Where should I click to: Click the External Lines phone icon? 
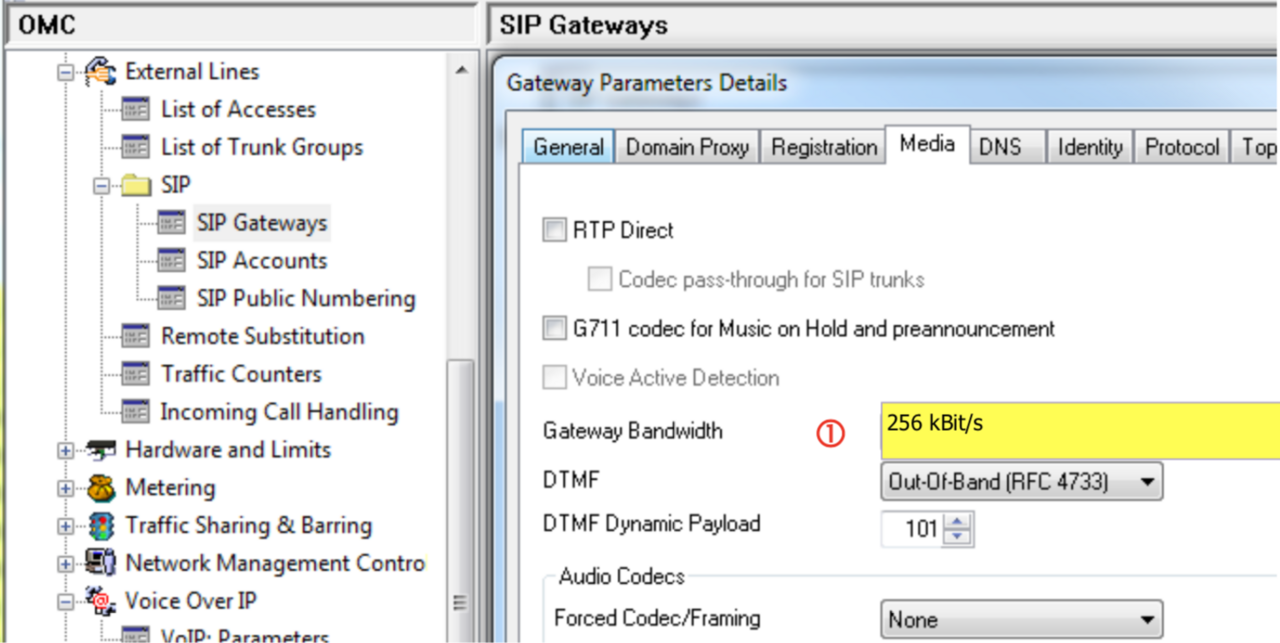point(100,72)
